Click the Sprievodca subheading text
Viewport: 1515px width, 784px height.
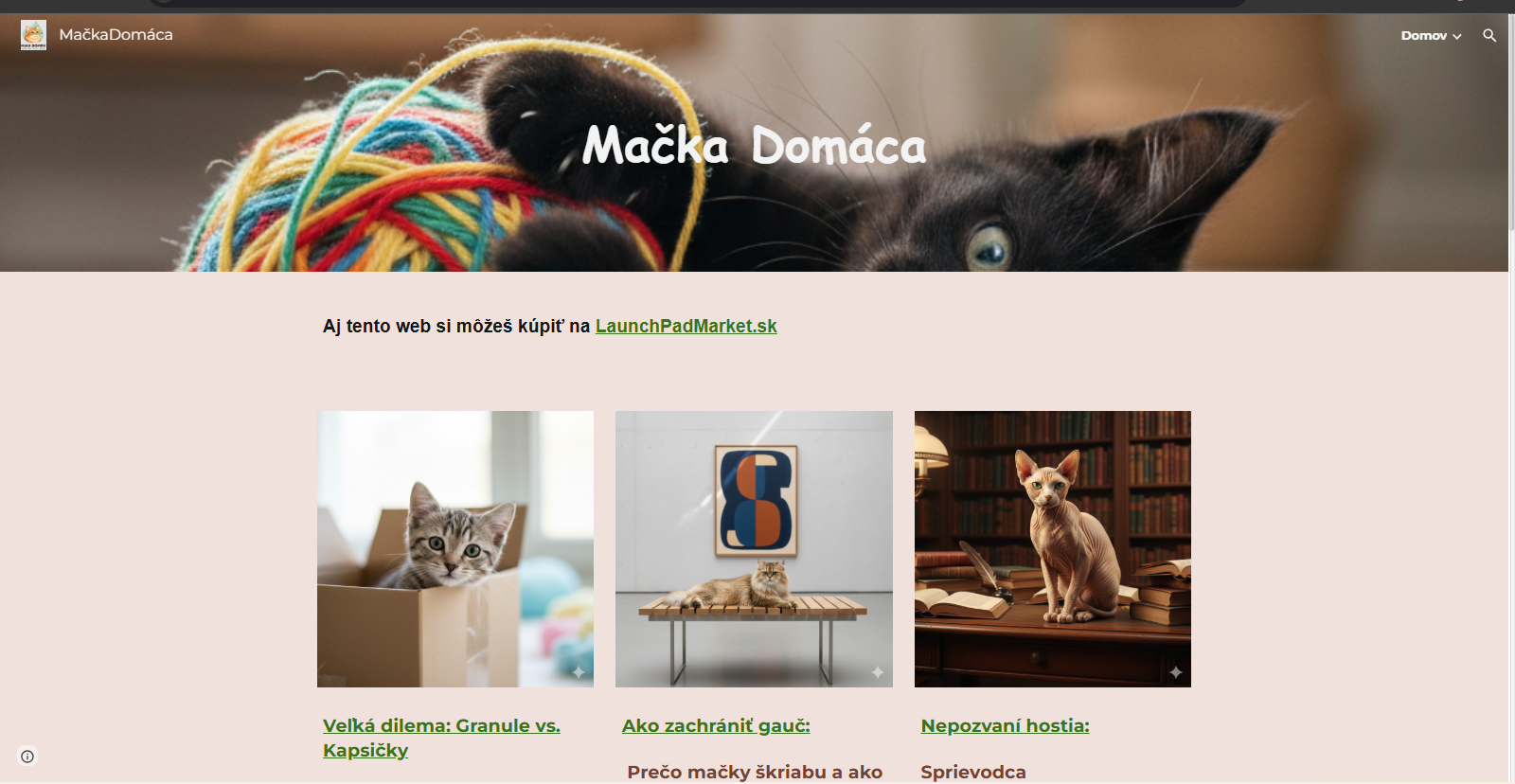click(x=973, y=772)
